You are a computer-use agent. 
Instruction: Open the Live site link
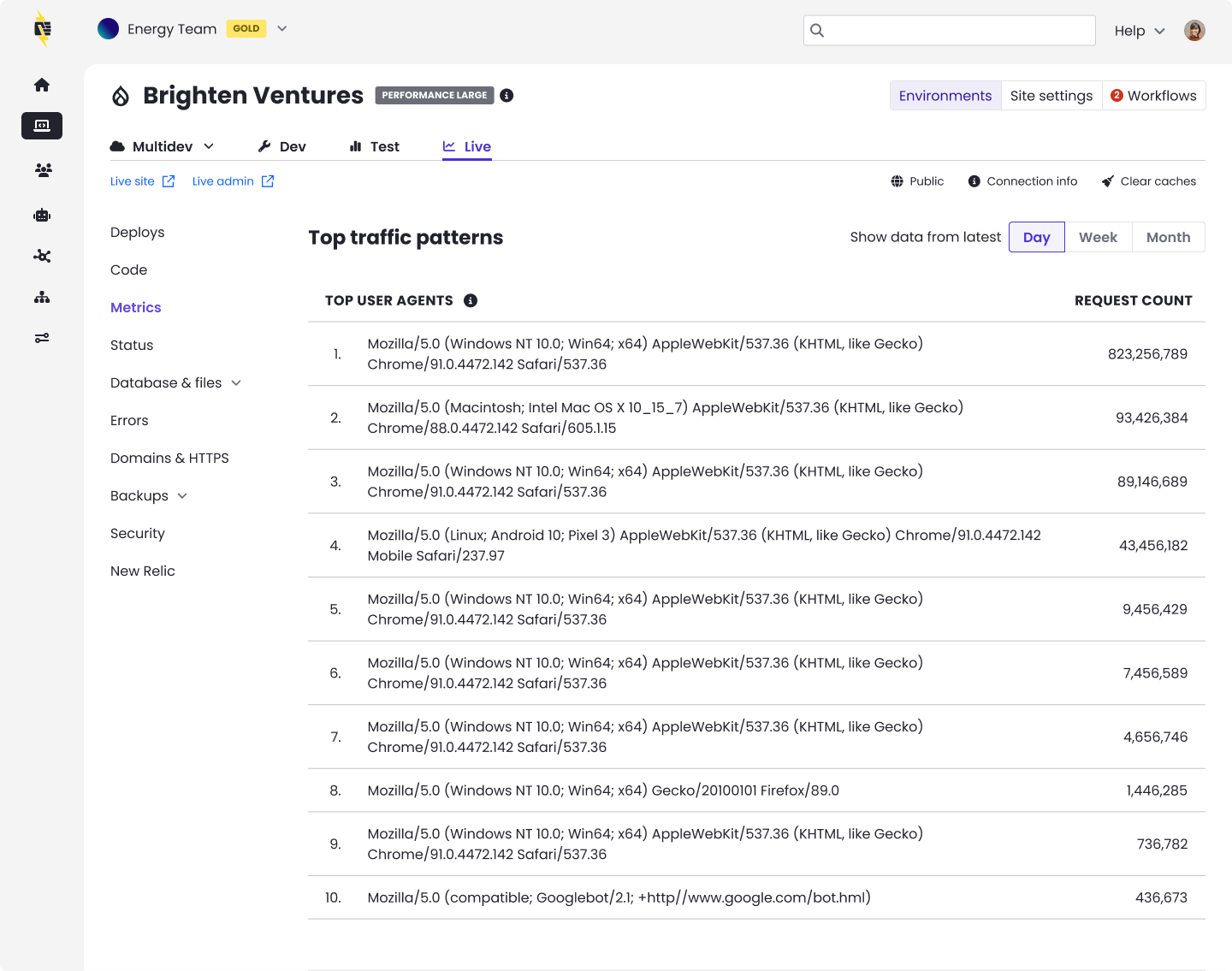click(x=133, y=181)
